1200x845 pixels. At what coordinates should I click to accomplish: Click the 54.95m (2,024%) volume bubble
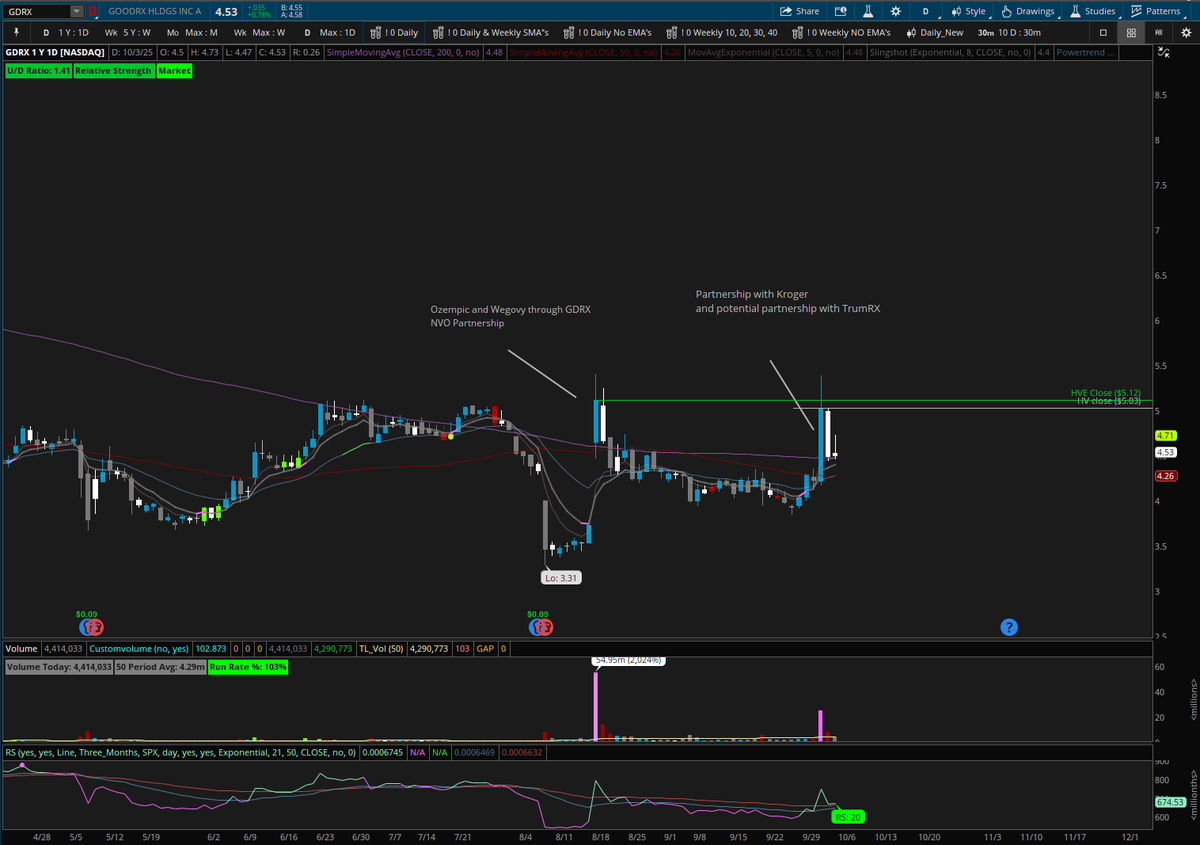(628, 660)
